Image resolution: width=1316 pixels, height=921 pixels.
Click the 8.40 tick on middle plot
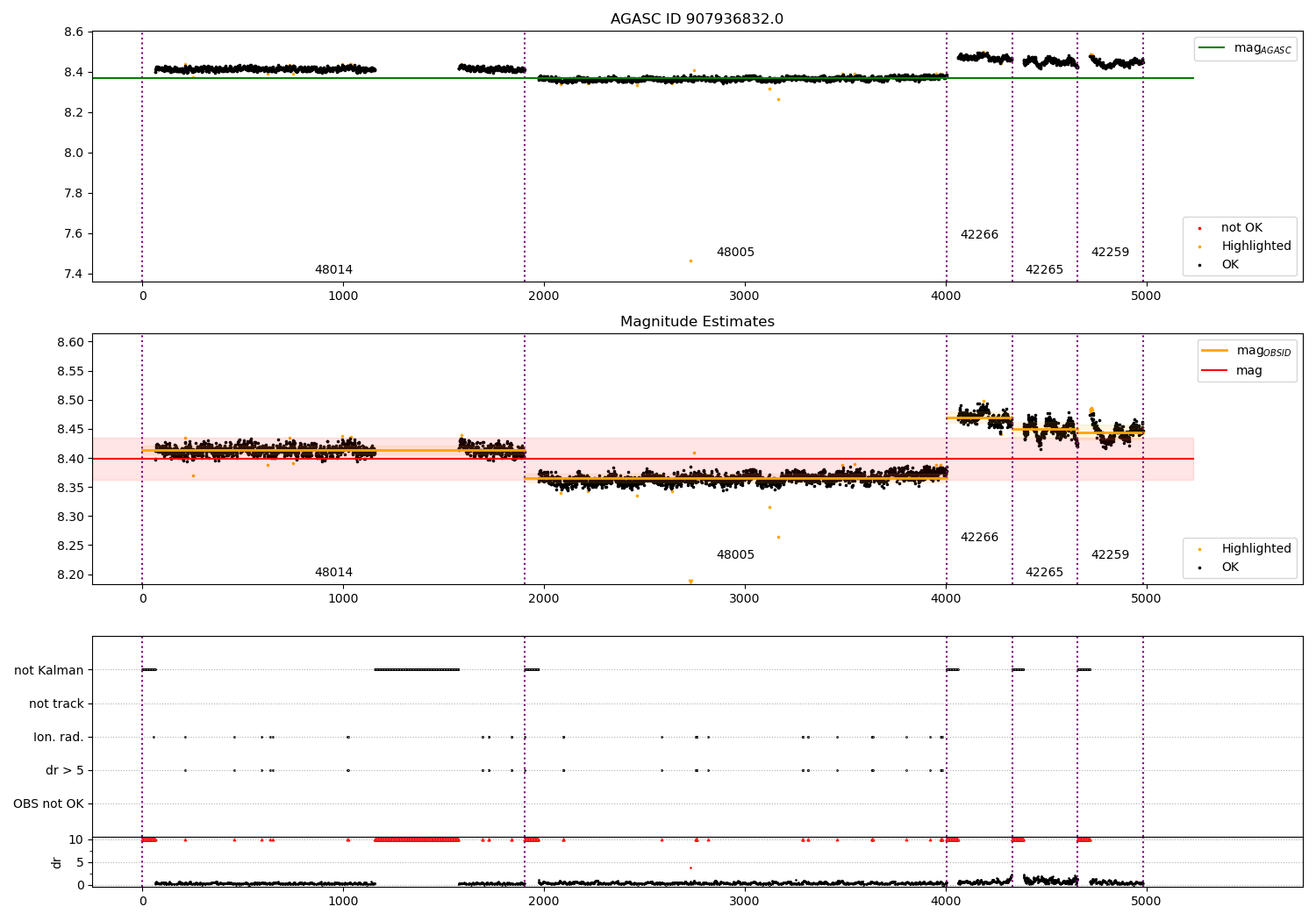pos(69,459)
